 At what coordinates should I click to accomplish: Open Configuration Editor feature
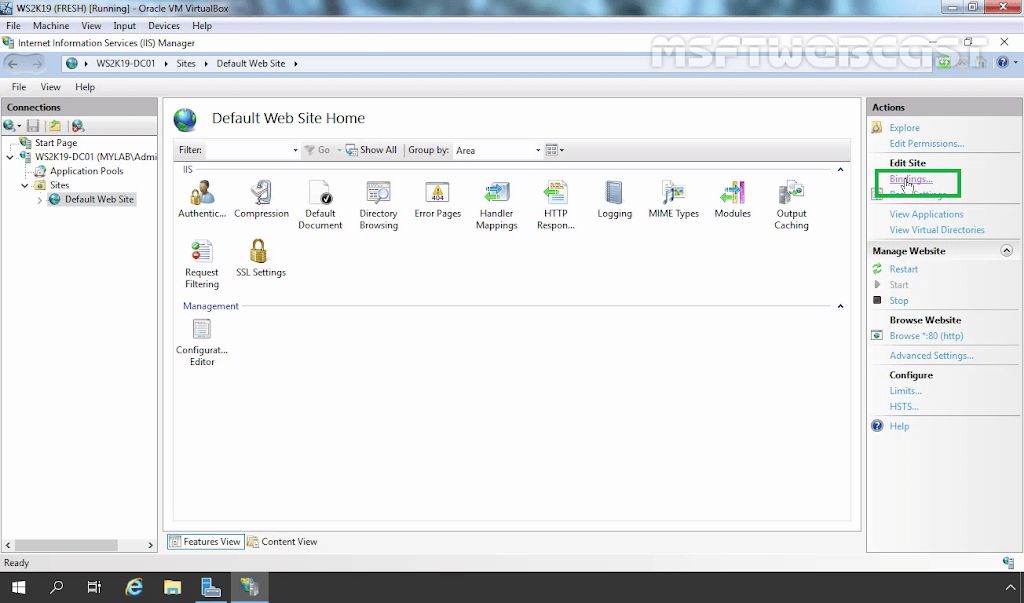[202, 342]
